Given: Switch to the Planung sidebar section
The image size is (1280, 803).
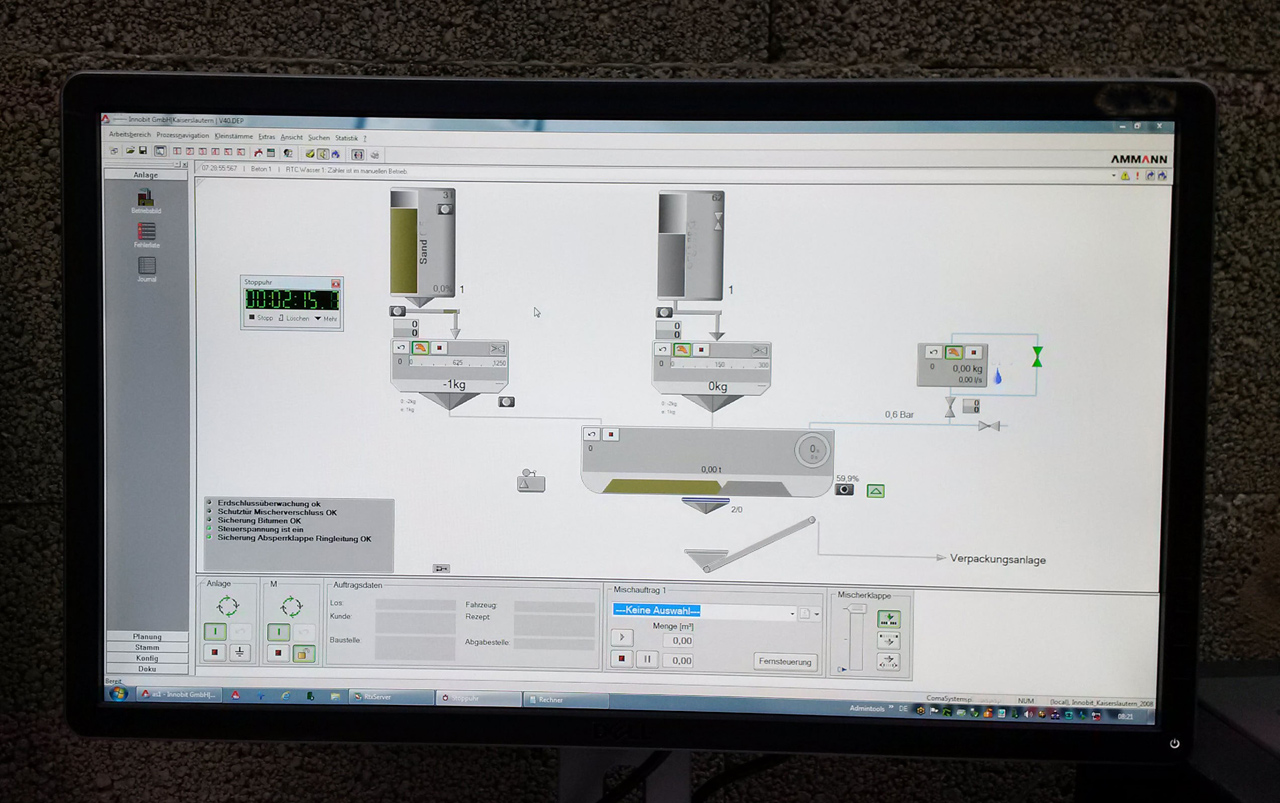Looking at the screenshot, I should pyautogui.click(x=147, y=636).
